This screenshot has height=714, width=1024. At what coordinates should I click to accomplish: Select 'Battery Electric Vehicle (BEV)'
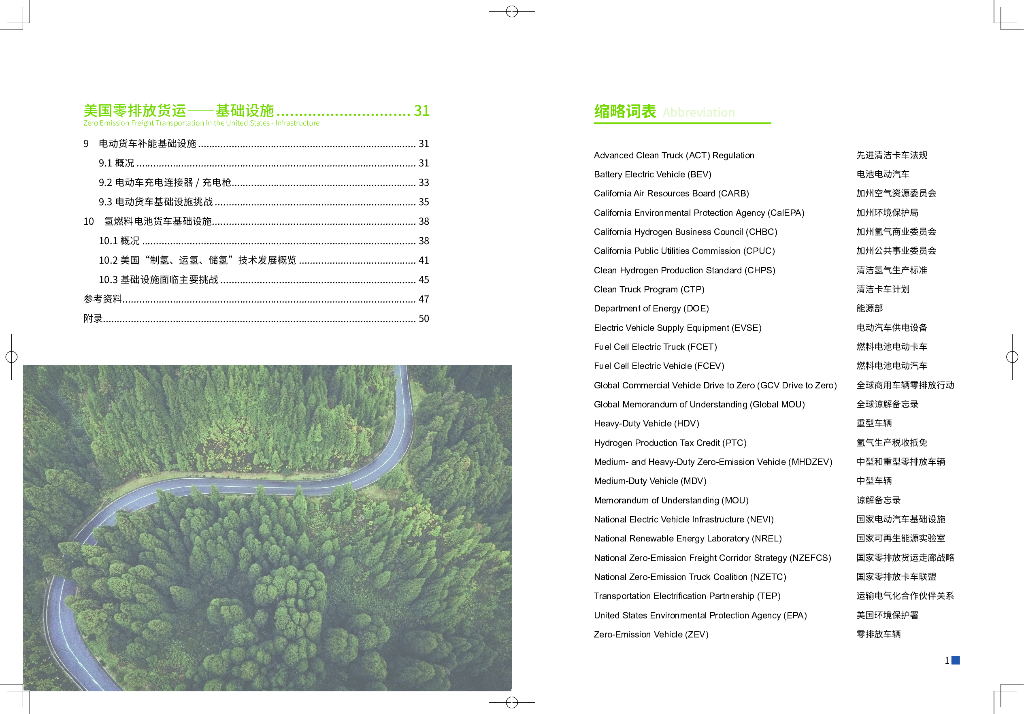click(652, 174)
